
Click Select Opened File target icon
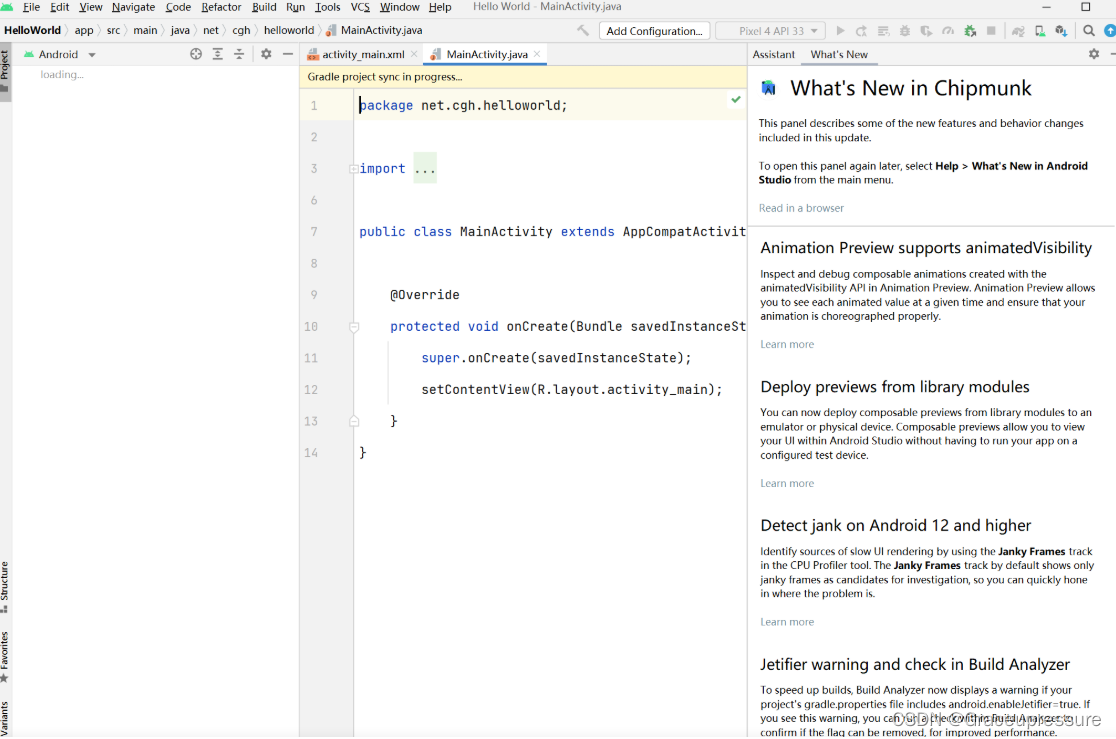[196, 54]
